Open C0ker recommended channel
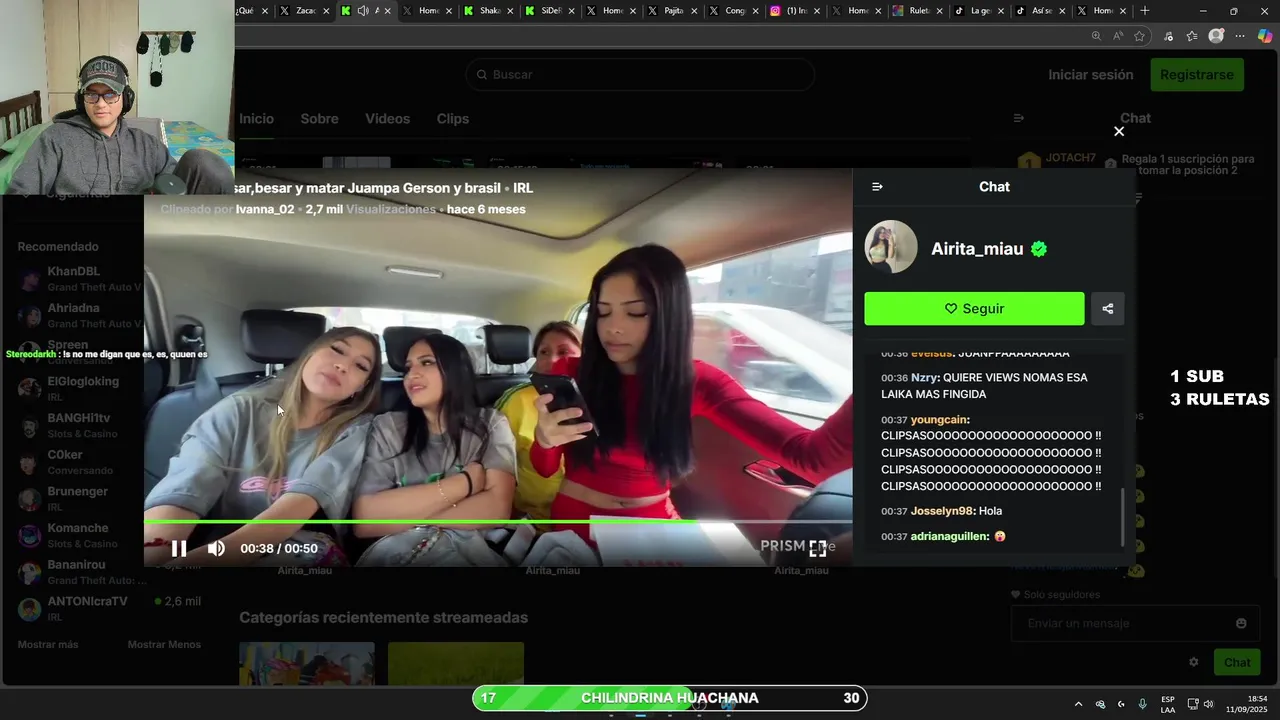1280x720 pixels. pyautogui.click(x=80, y=462)
